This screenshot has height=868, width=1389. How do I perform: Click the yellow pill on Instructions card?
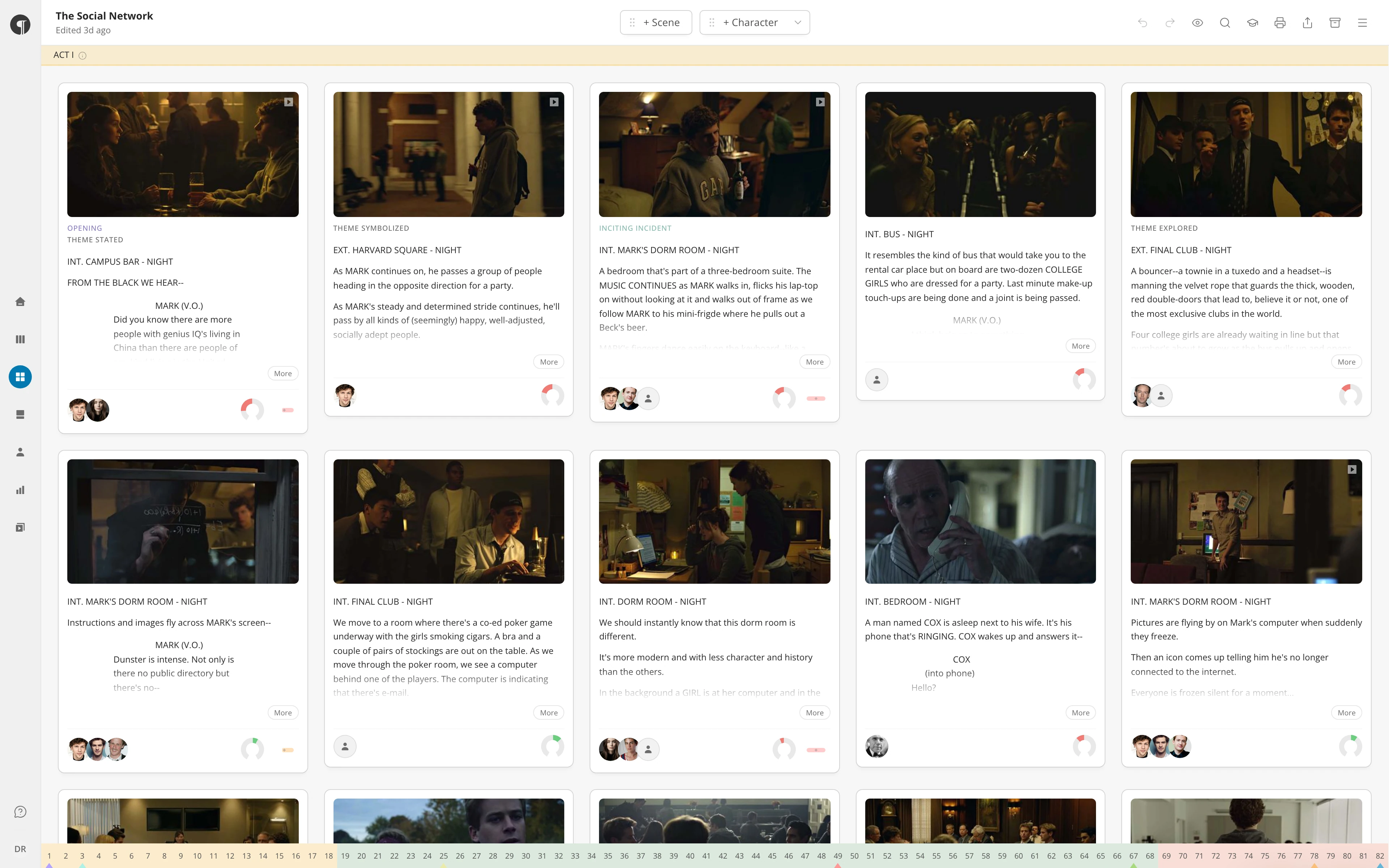click(x=288, y=750)
